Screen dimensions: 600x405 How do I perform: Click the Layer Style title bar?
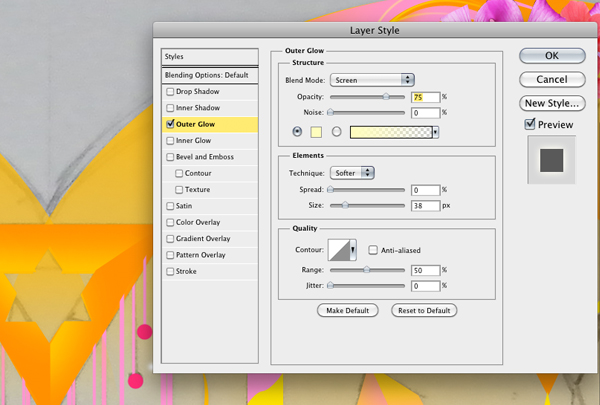pyautogui.click(x=375, y=30)
